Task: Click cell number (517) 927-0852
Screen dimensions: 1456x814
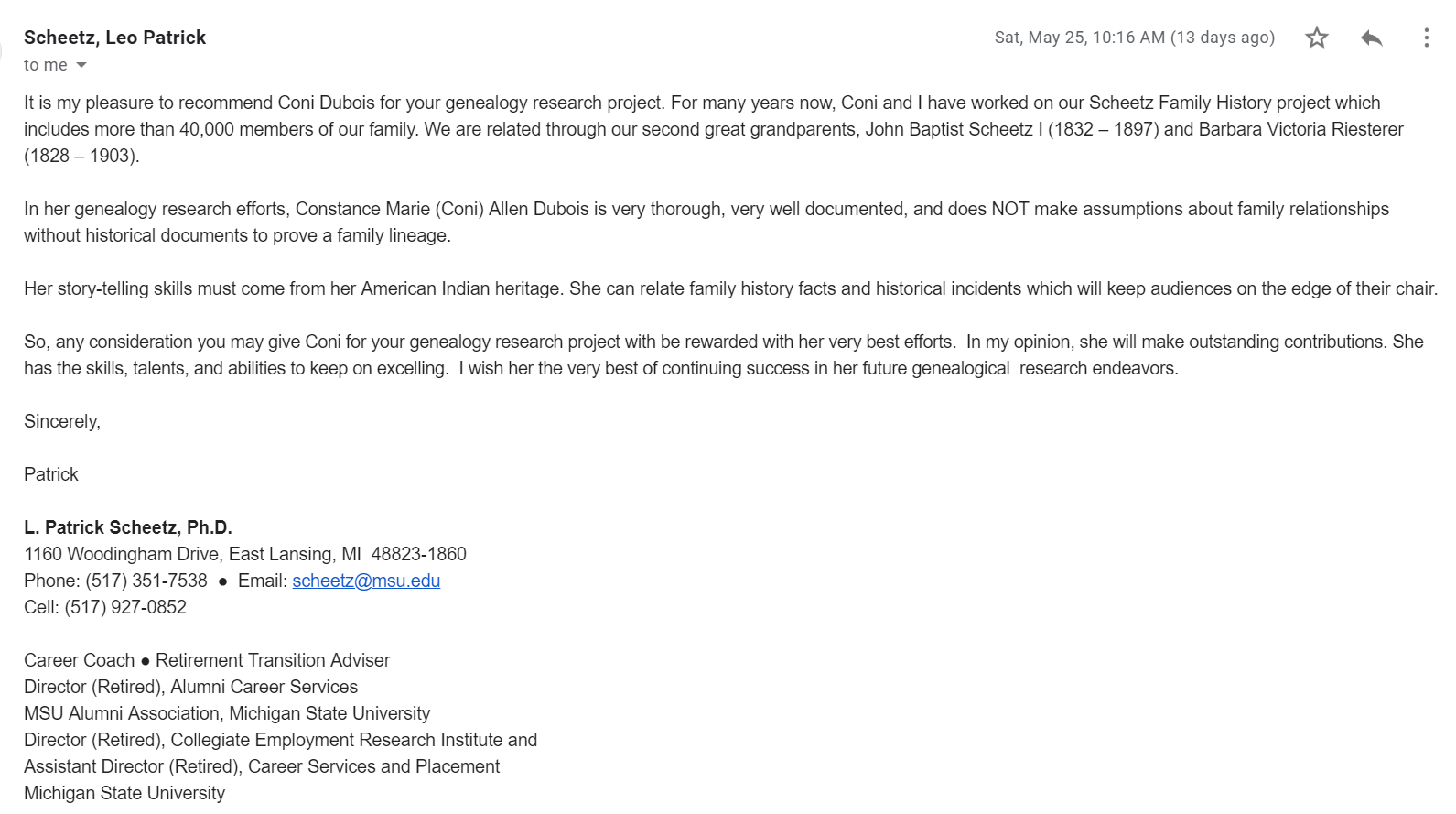Action: (125, 607)
